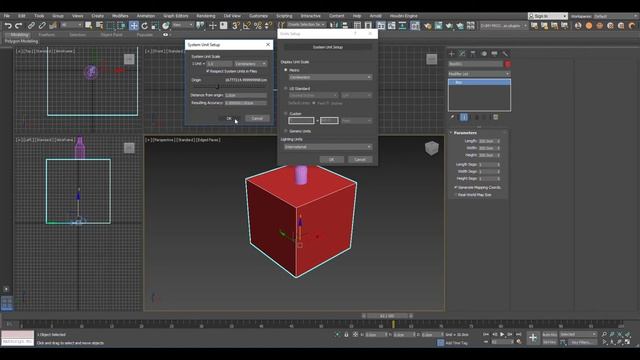Toggle the ribbon eye visibility icon
This screenshot has width=640, height=360.
pos(165,35)
